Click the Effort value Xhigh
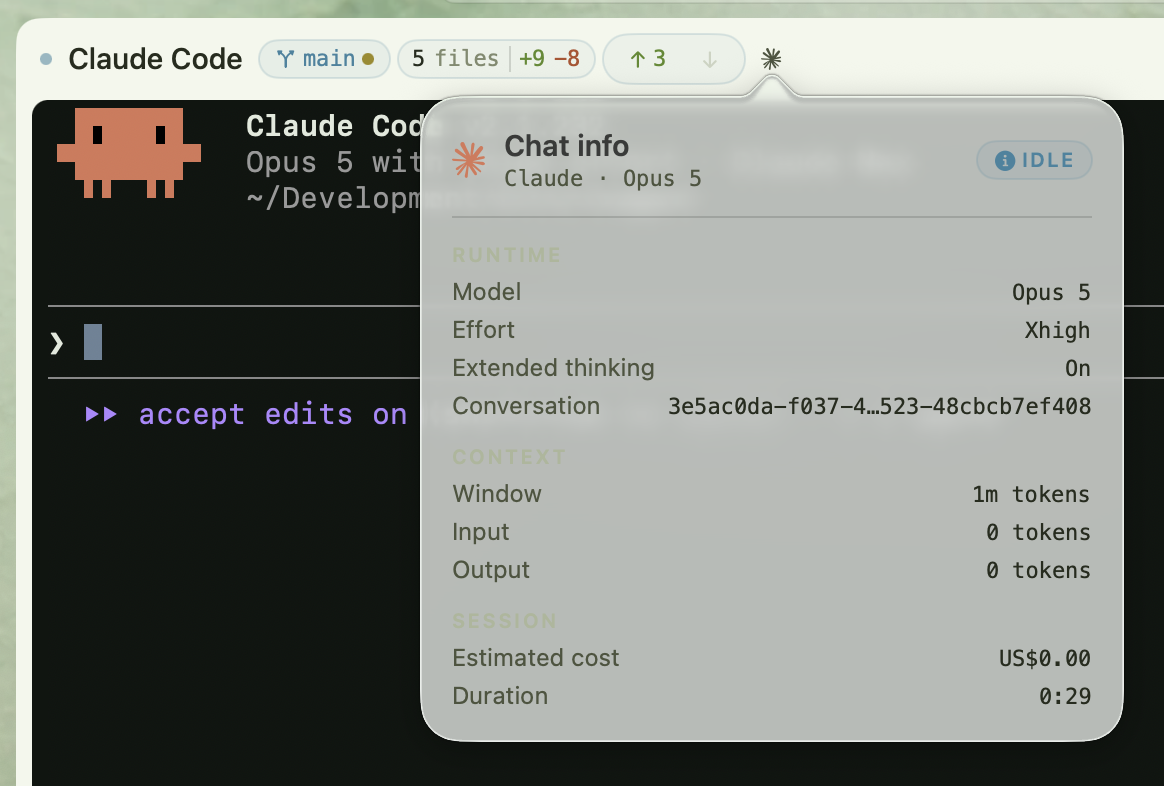This screenshot has width=1164, height=786. tap(1058, 330)
